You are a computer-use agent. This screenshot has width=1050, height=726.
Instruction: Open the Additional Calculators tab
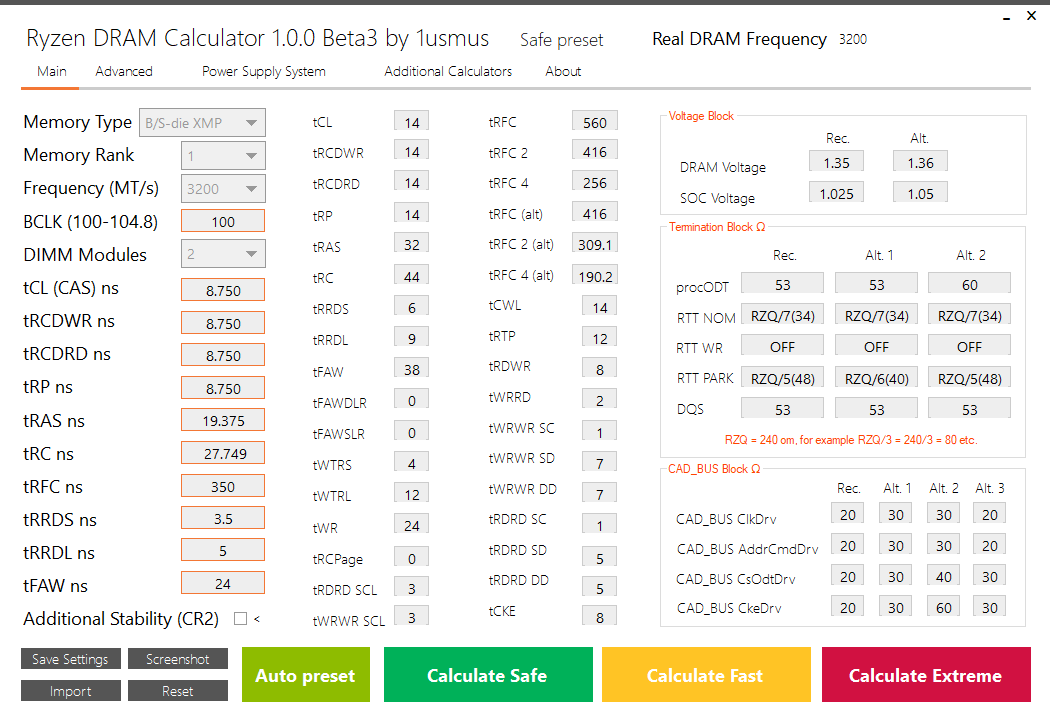pyautogui.click(x=448, y=71)
